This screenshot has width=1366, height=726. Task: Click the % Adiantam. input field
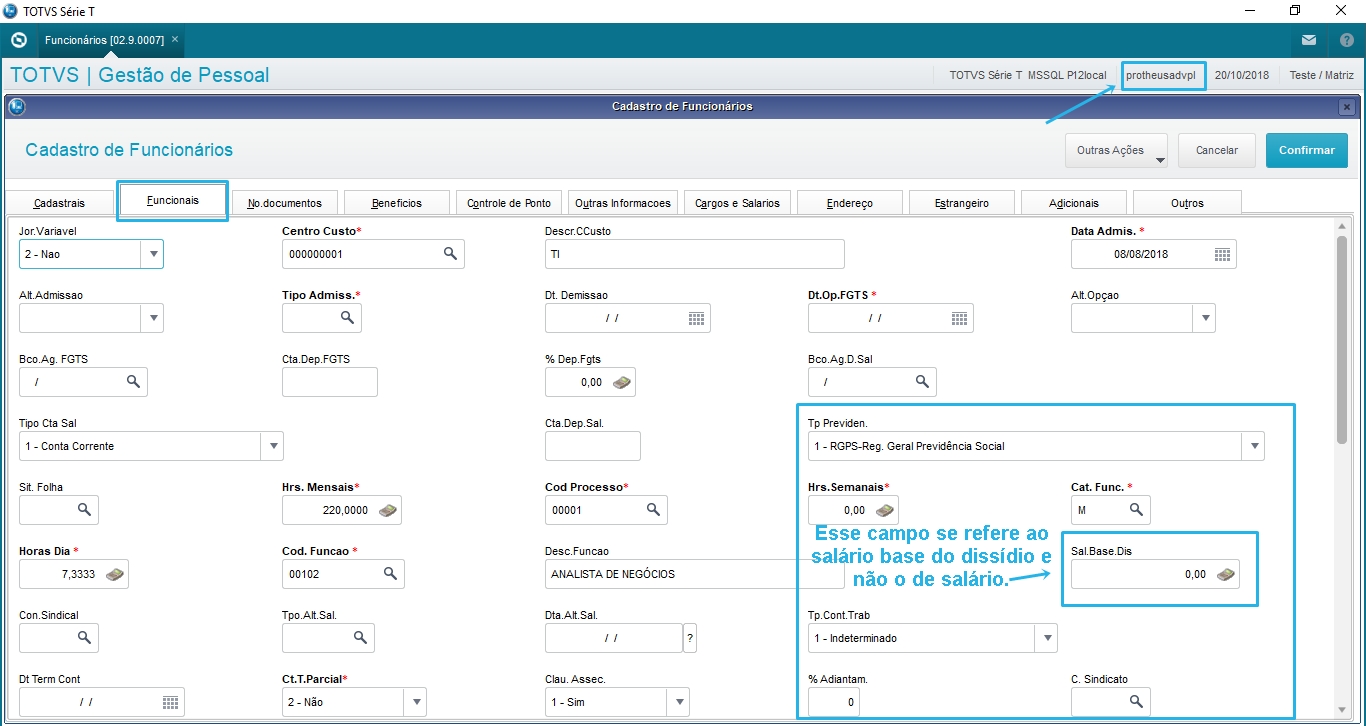coord(833,702)
